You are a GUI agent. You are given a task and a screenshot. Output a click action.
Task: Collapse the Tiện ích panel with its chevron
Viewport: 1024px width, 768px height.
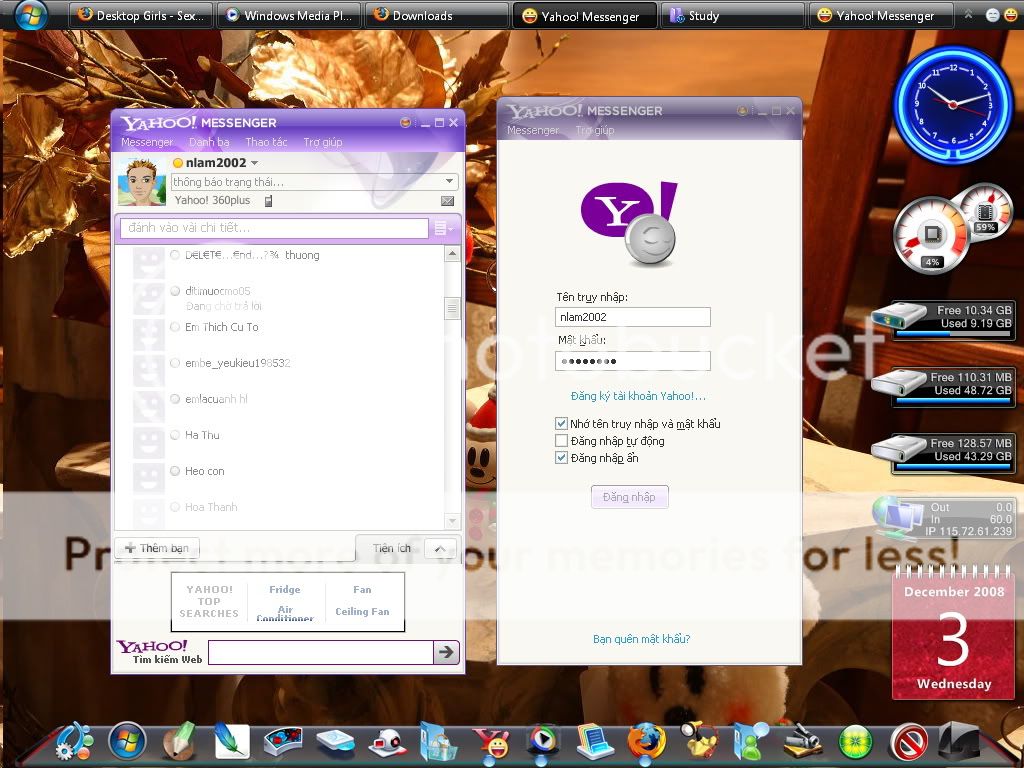pyautogui.click(x=440, y=549)
